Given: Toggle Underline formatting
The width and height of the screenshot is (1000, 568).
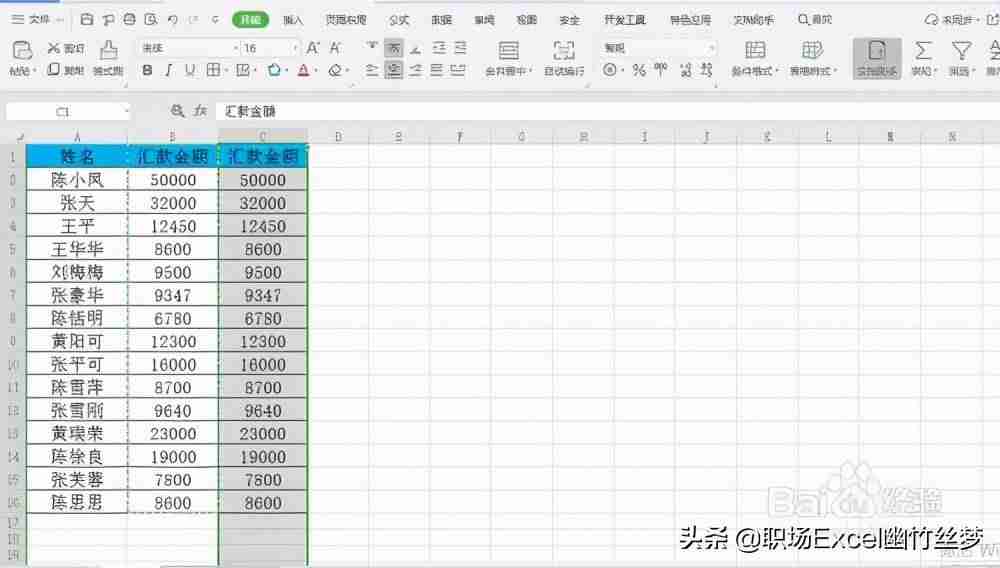Looking at the screenshot, I should (190, 70).
